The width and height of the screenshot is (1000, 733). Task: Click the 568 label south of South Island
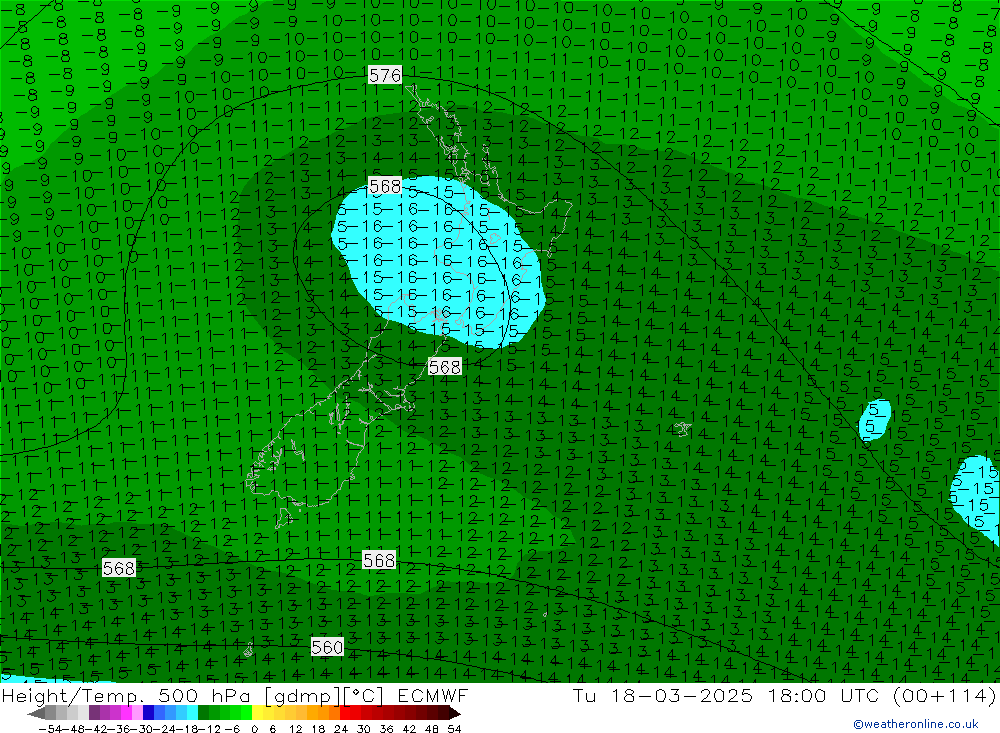379,560
